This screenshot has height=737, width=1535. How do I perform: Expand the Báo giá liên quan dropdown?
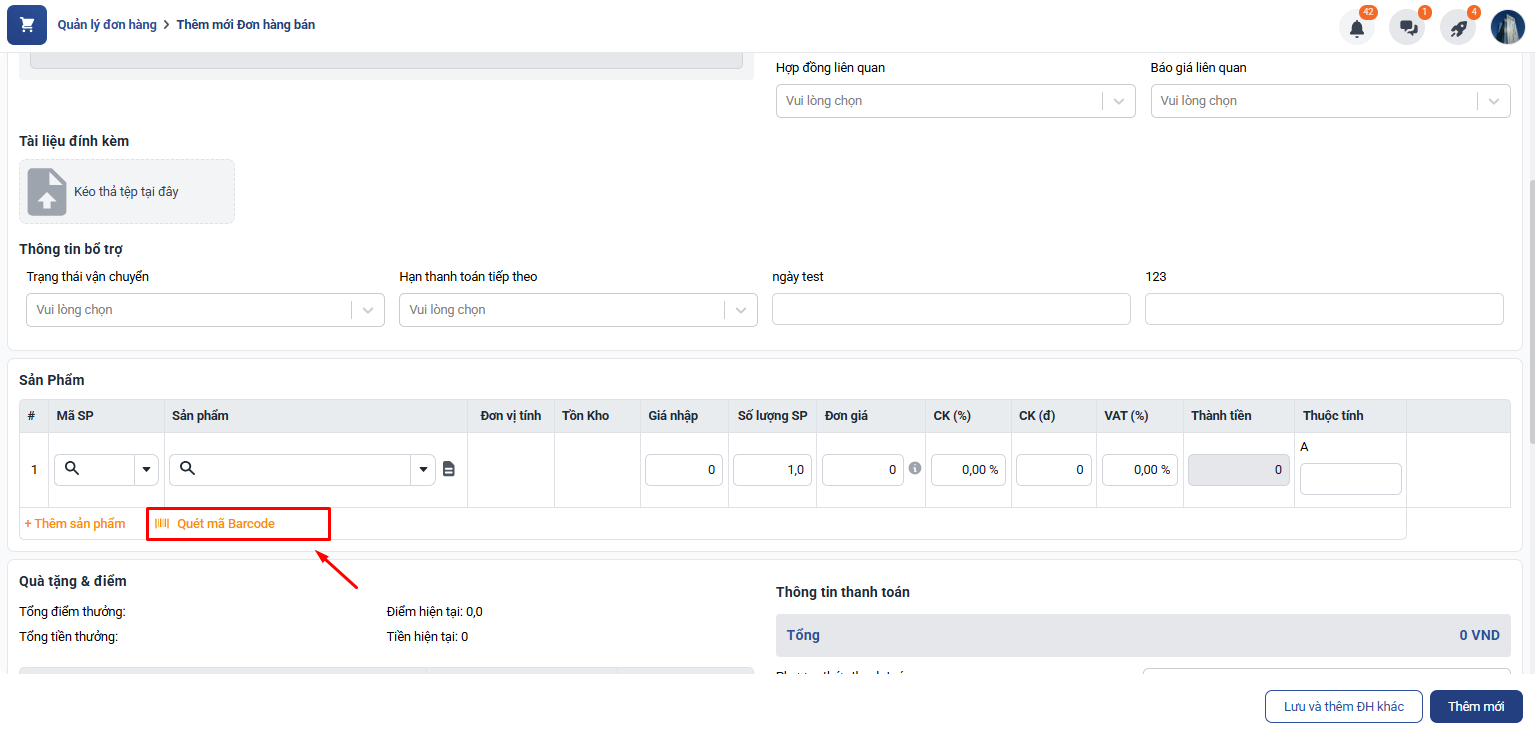[1493, 101]
